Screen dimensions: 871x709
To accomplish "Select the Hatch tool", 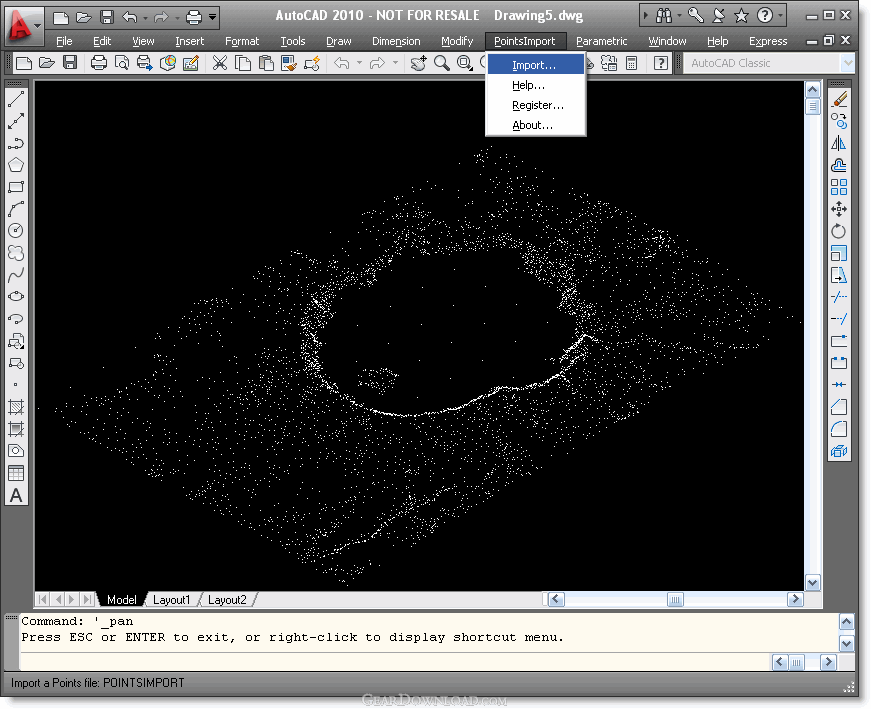I will [16, 407].
